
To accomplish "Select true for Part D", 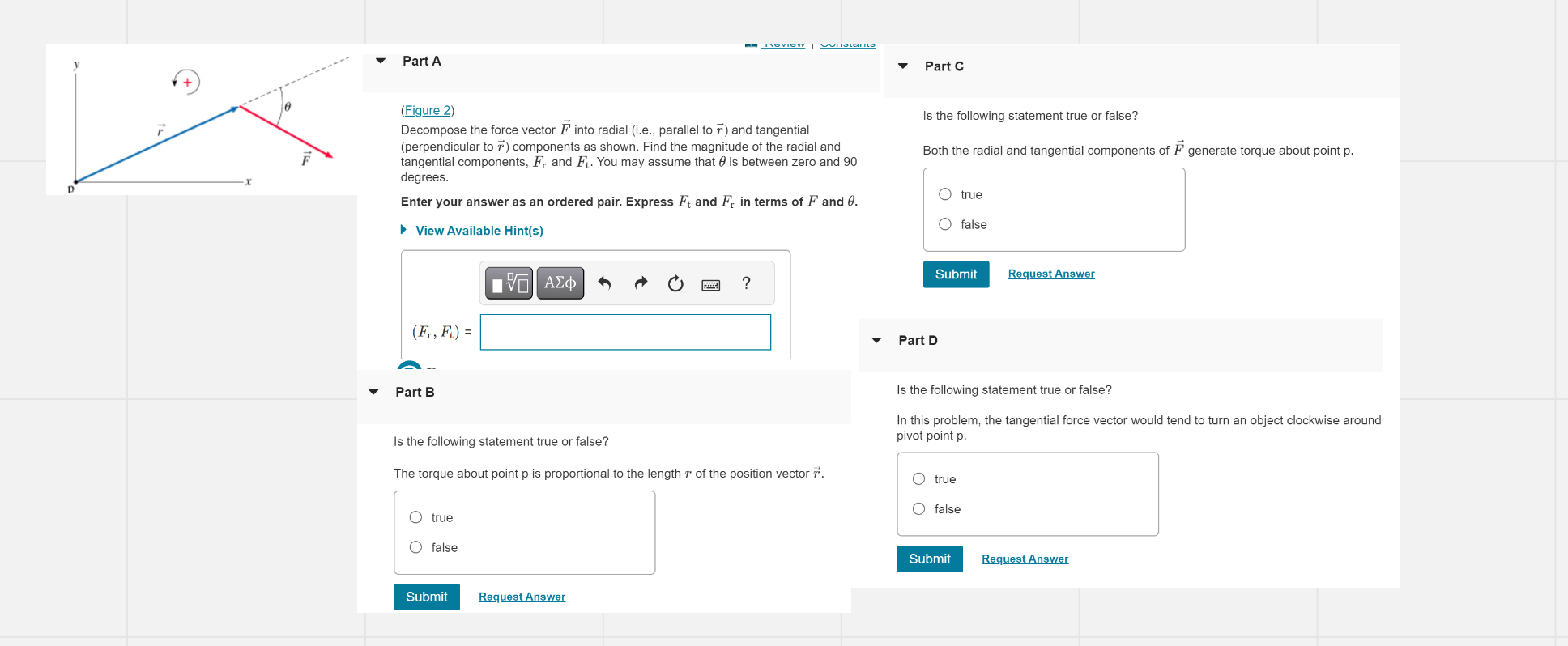I will [918, 479].
